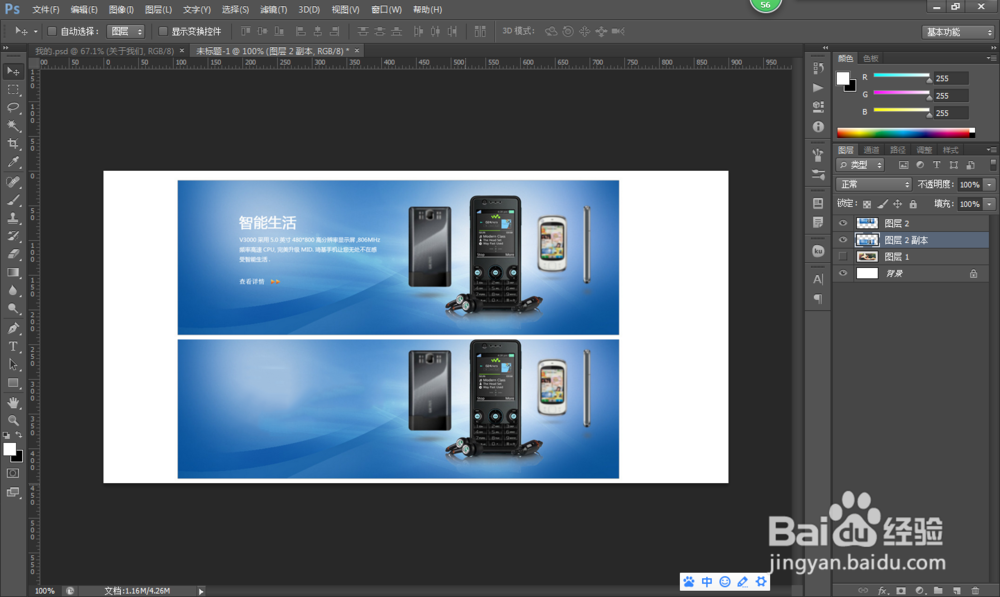Open the 图层 auto-select target dropdown
The image size is (1000, 597).
click(126, 31)
